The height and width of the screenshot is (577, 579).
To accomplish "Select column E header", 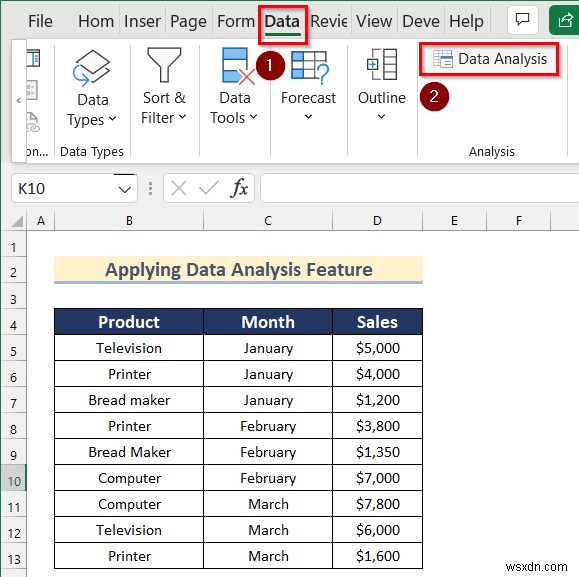I will (454, 221).
